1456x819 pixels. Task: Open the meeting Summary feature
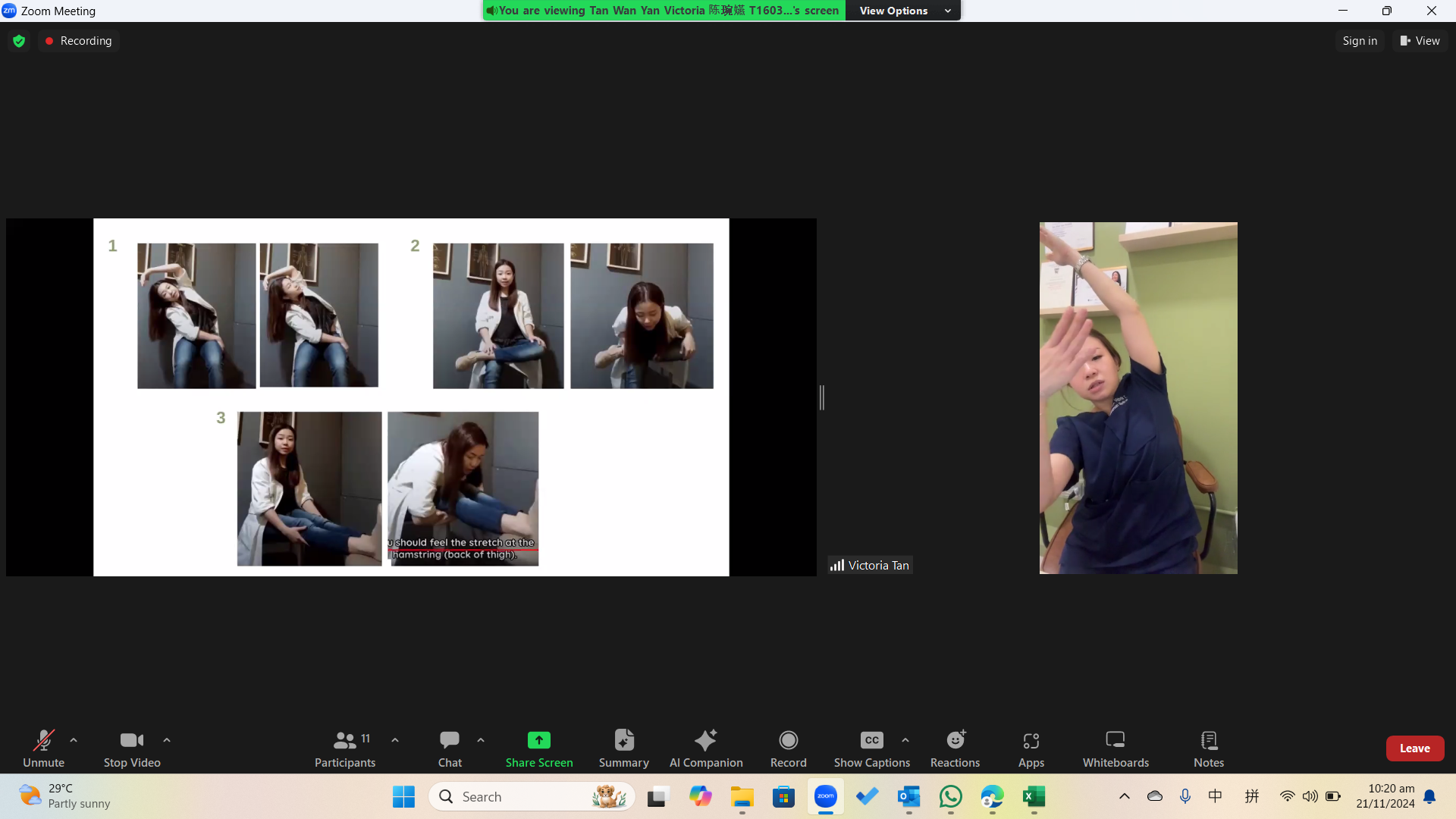623,748
